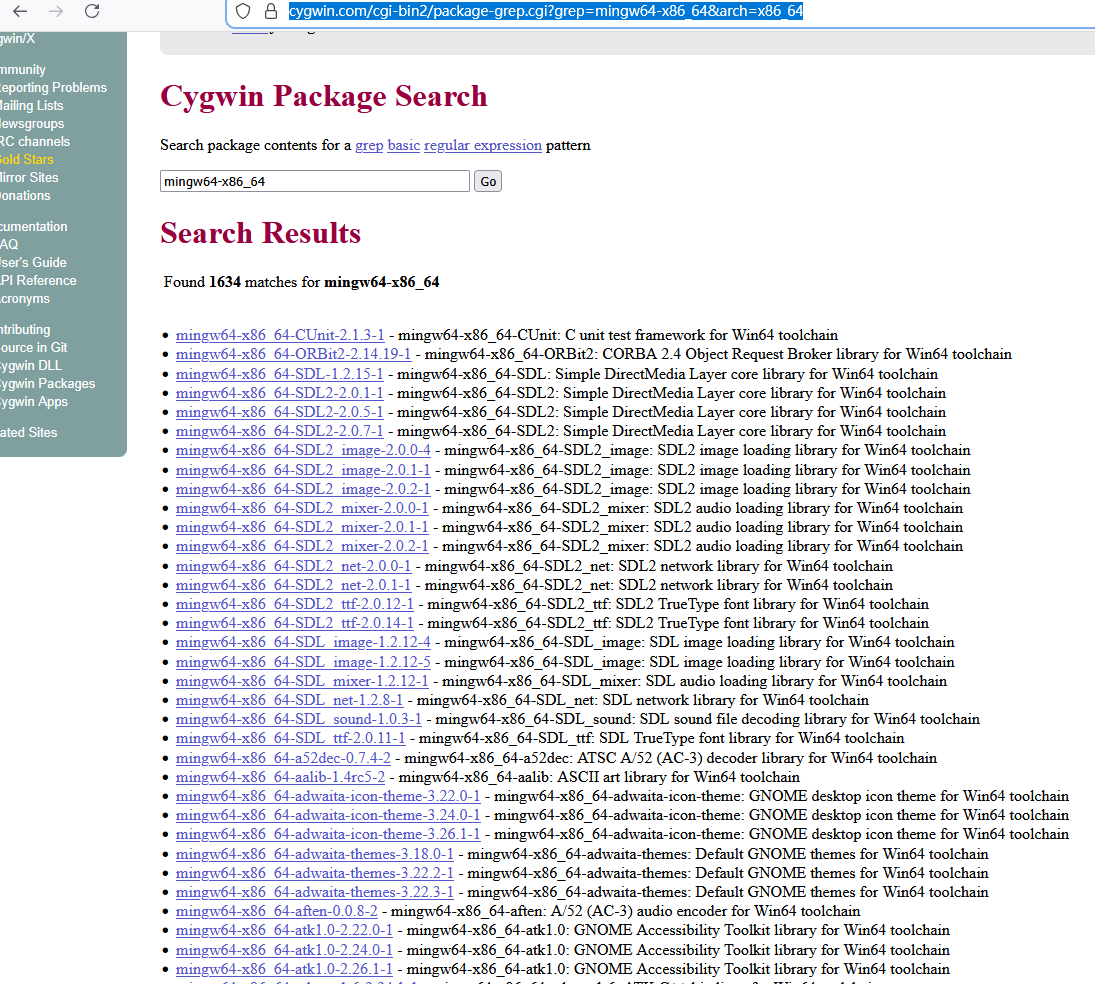This screenshot has height=984, width=1095.
Task: Open Acronyms in sidebar
Action: [25, 298]
